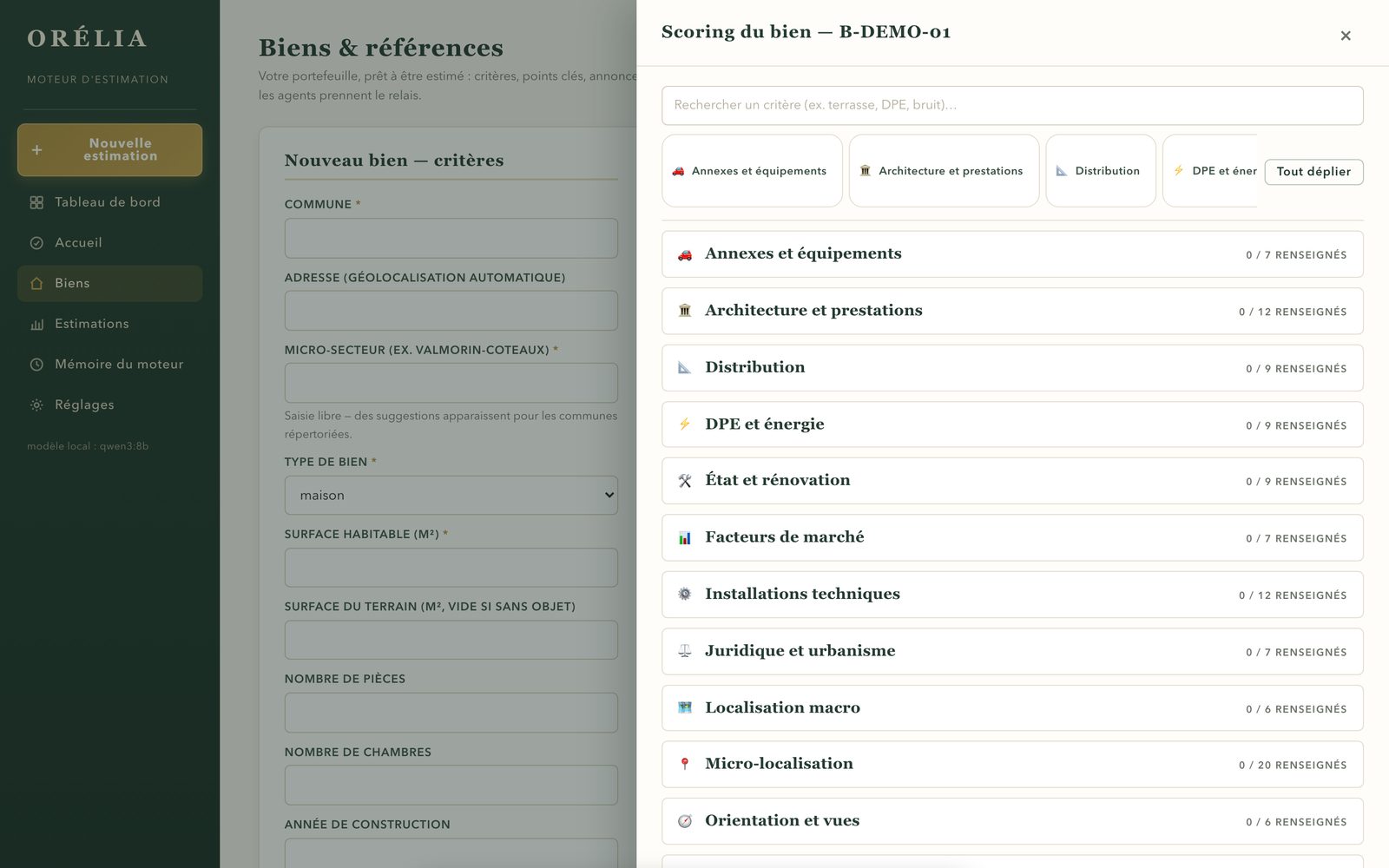Focus the criterion search field

pyautogui.click(x=1012, y=105)
